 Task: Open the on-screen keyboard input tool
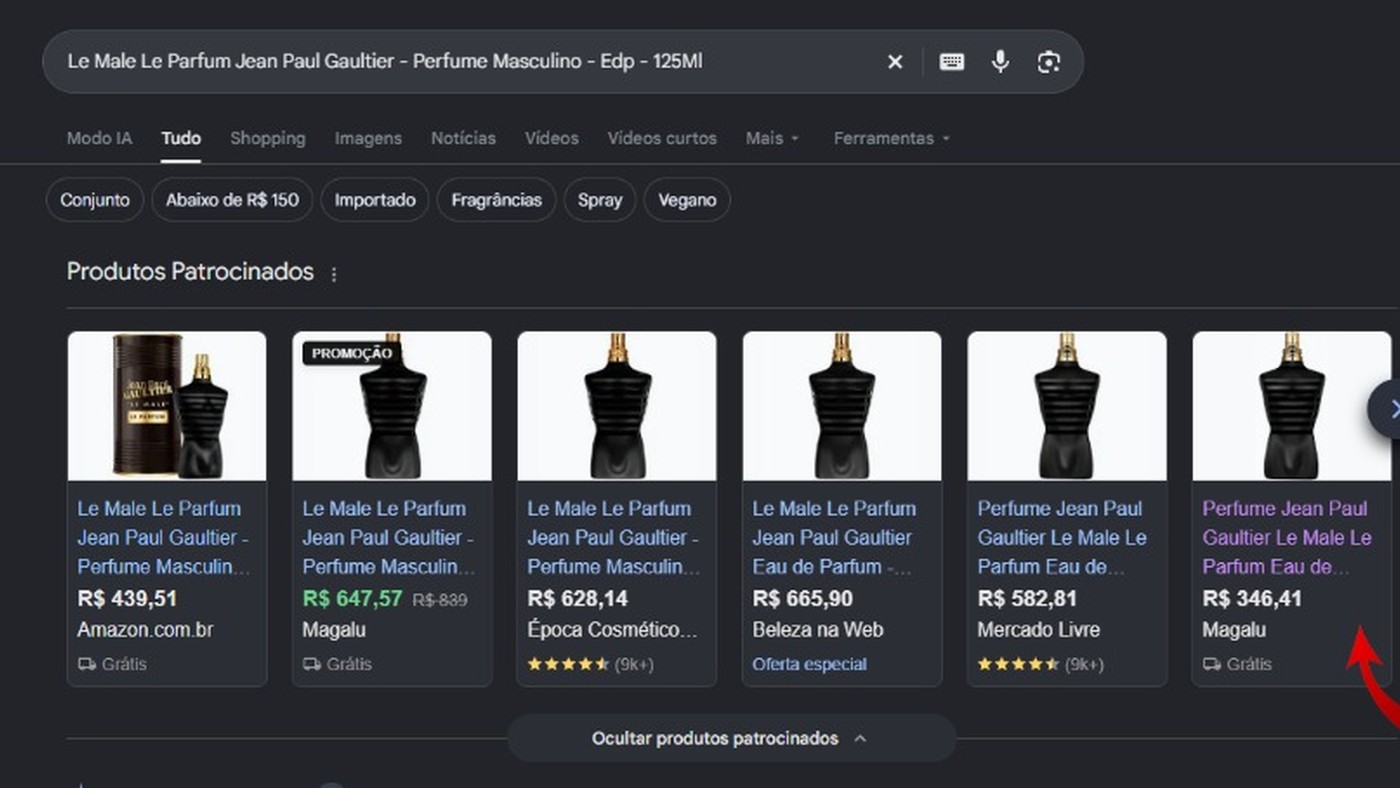[952, 62]
